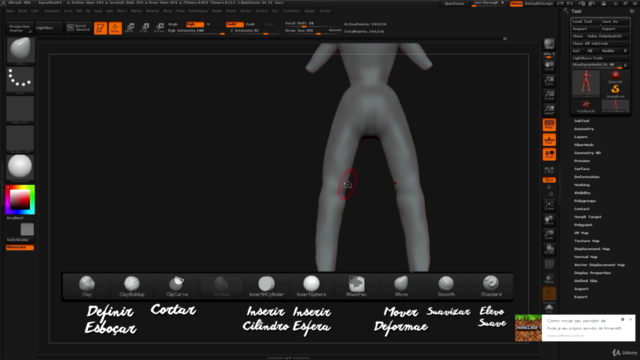
Task: Open the material sphere picker
Action: [x=20, y=168]
